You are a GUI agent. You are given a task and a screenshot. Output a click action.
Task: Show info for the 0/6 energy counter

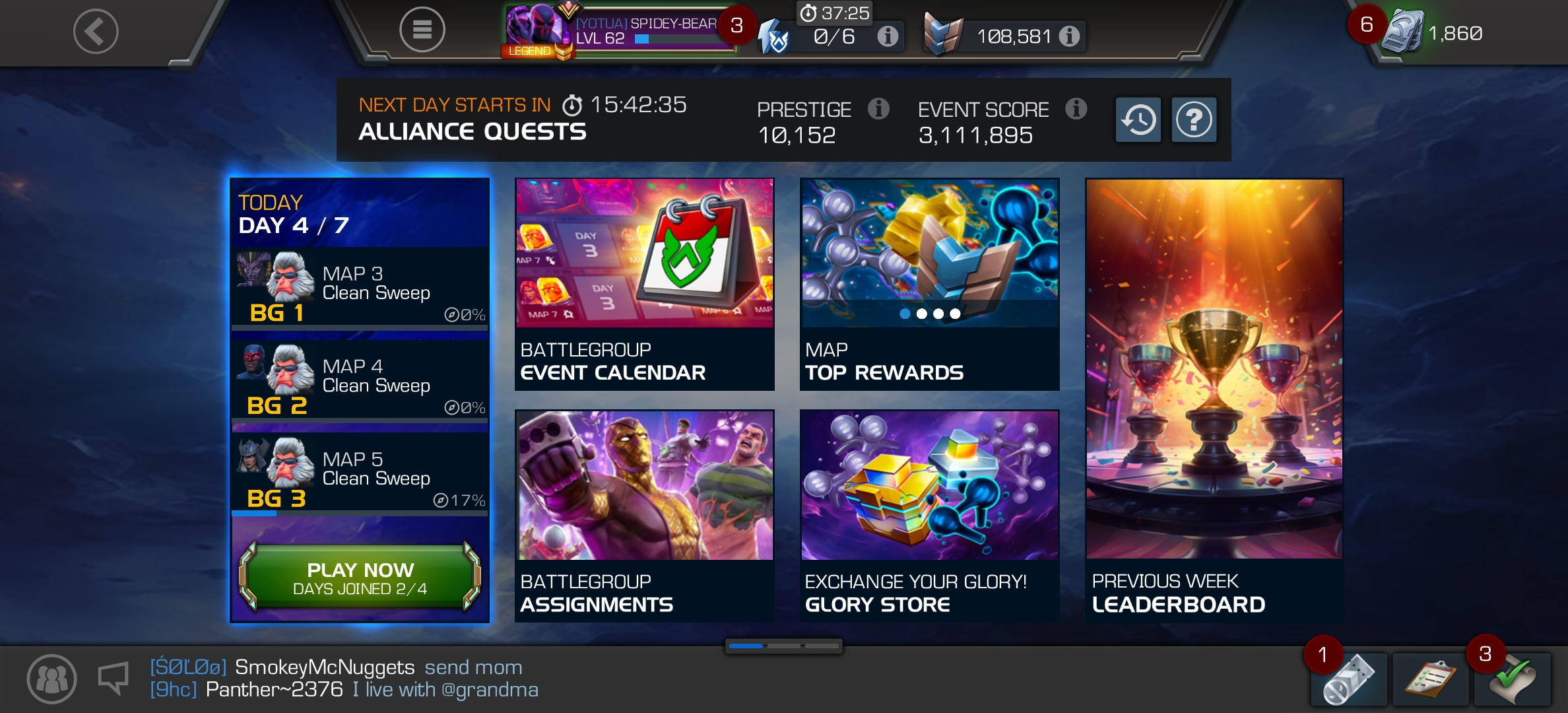(888, 36)
